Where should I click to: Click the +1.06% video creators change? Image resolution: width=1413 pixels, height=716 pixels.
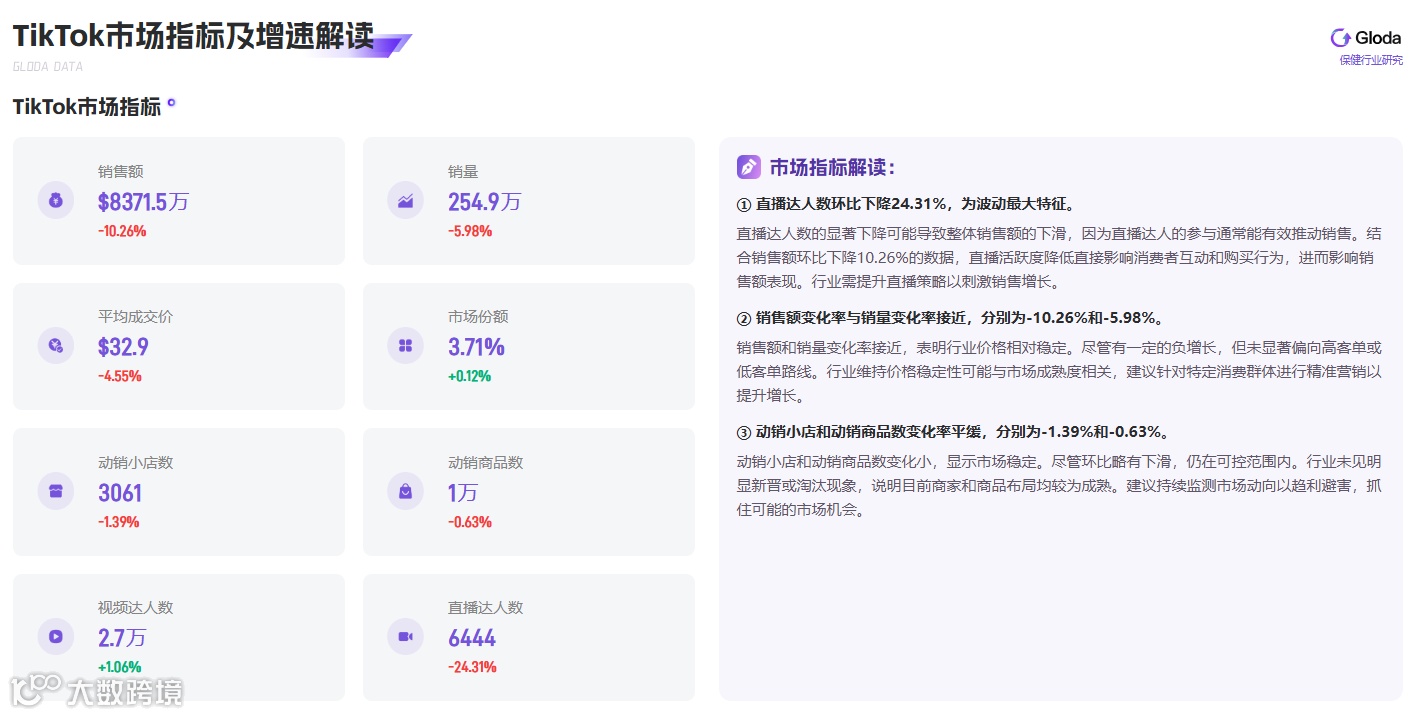click(120, 667)
